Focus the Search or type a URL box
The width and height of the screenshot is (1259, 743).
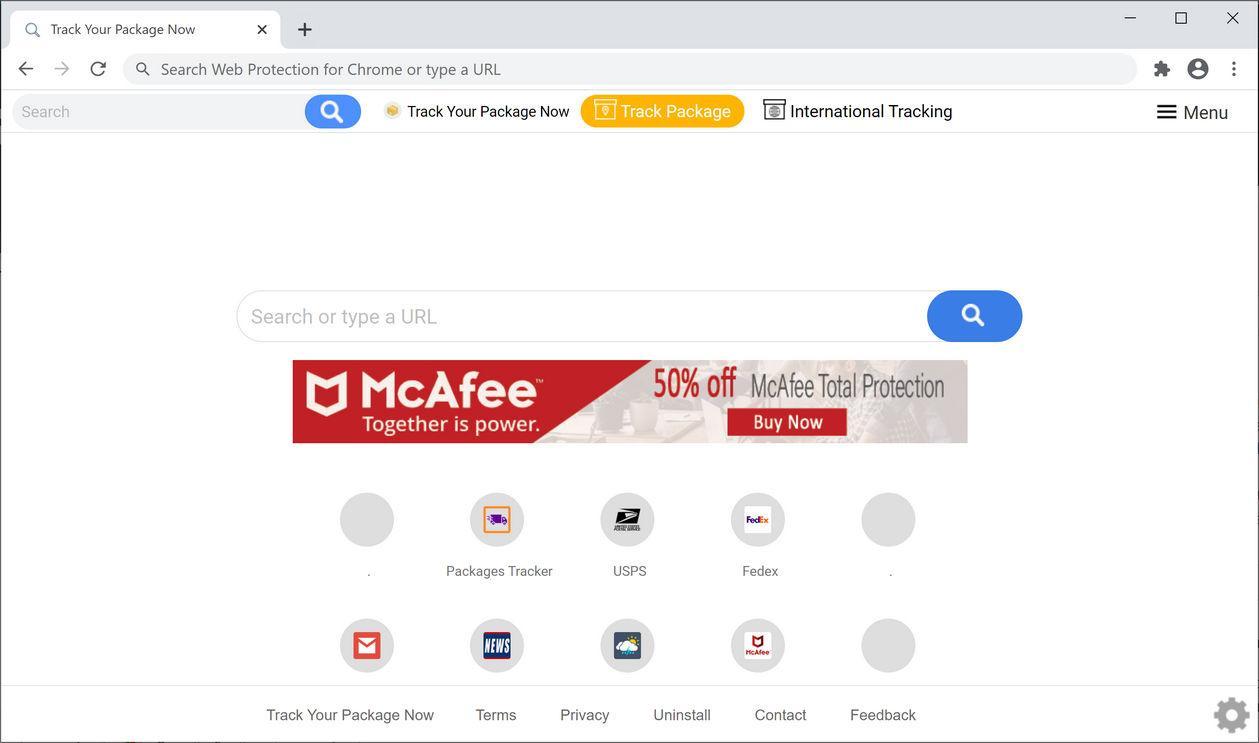[583, 316]
